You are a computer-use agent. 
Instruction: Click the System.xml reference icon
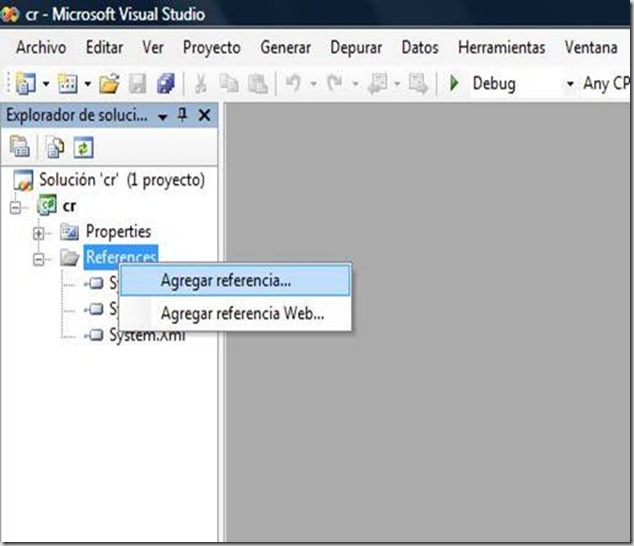(x=95, y=335)
